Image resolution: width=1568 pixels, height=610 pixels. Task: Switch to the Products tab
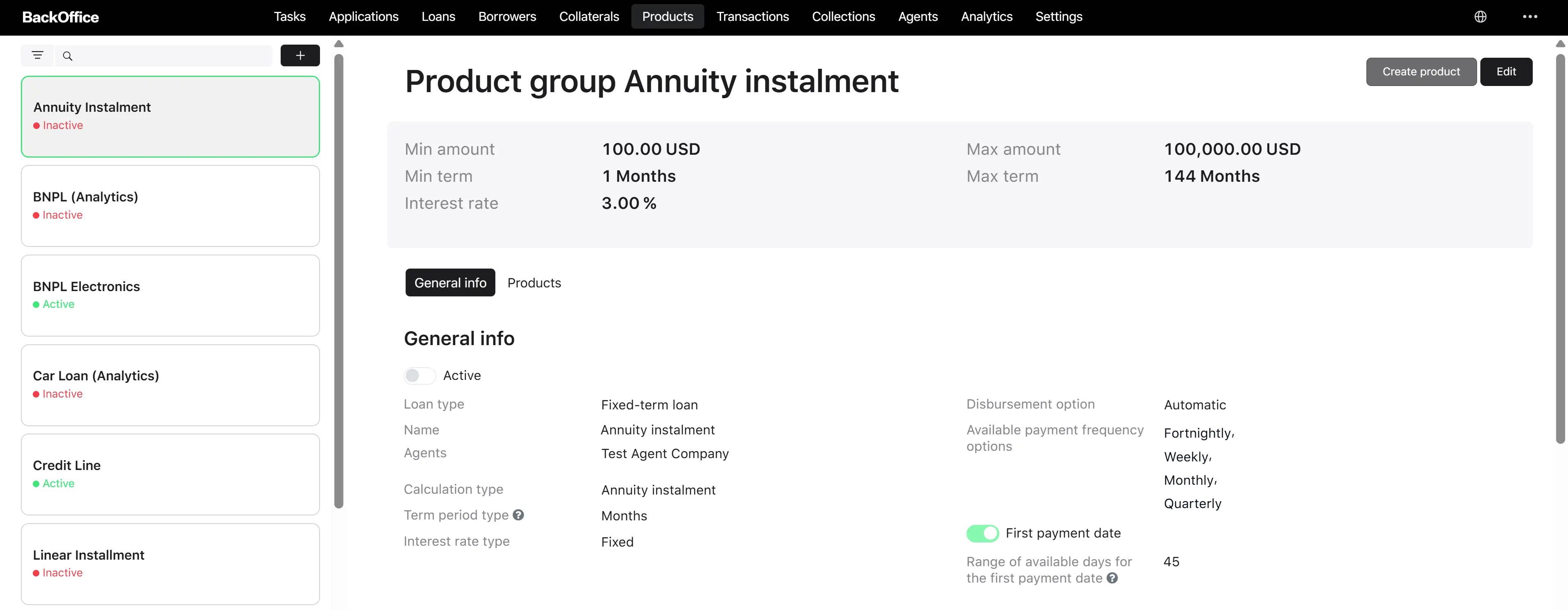click(534, 283)
